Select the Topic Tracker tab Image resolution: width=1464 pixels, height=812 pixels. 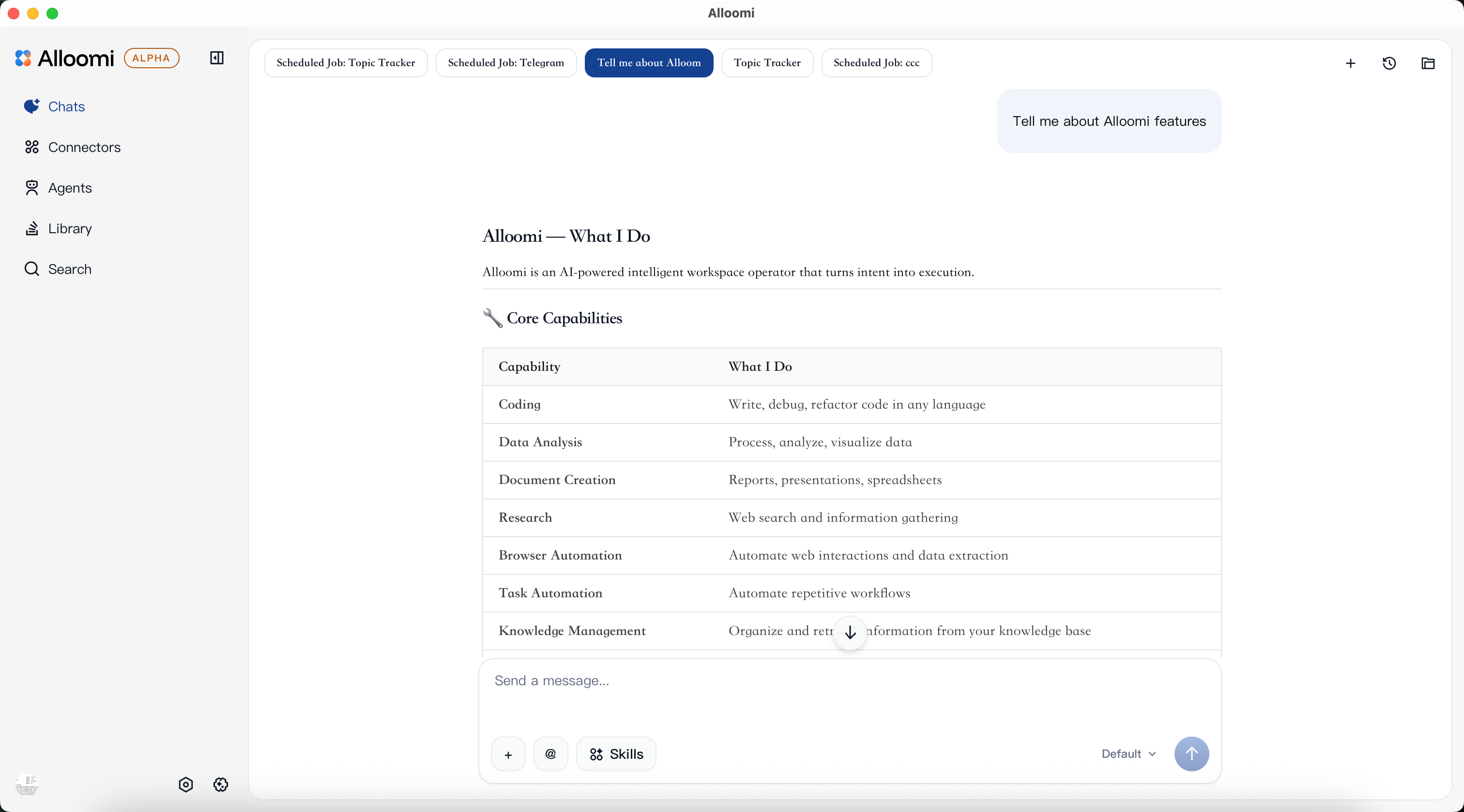767,63
